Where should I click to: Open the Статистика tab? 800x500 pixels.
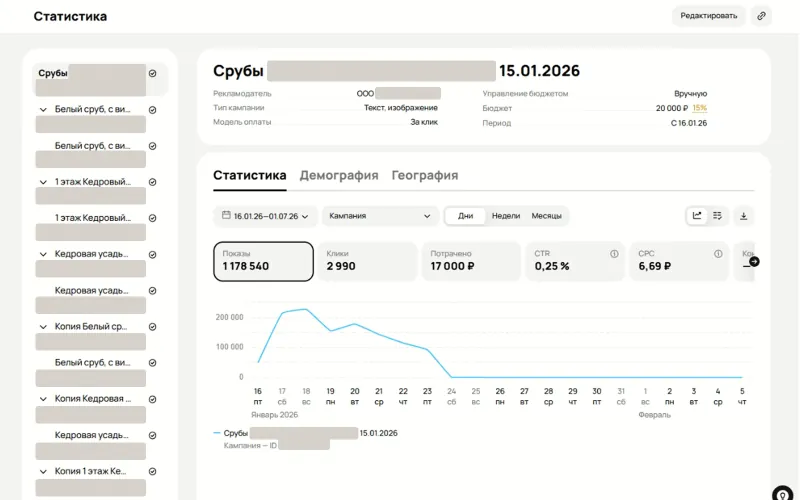coord(249,176)
